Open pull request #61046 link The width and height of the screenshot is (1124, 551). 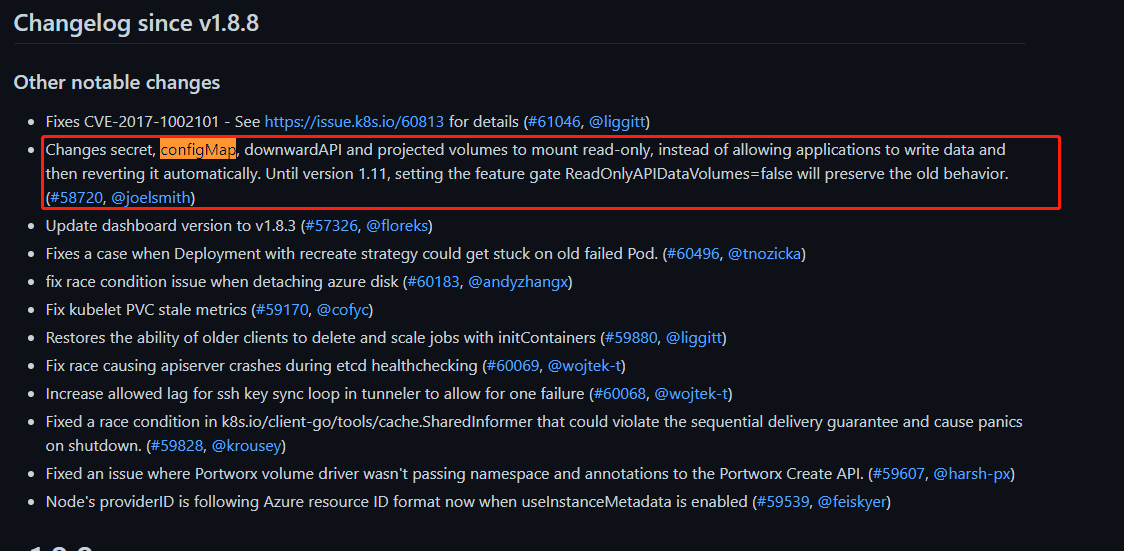[552, 122]
